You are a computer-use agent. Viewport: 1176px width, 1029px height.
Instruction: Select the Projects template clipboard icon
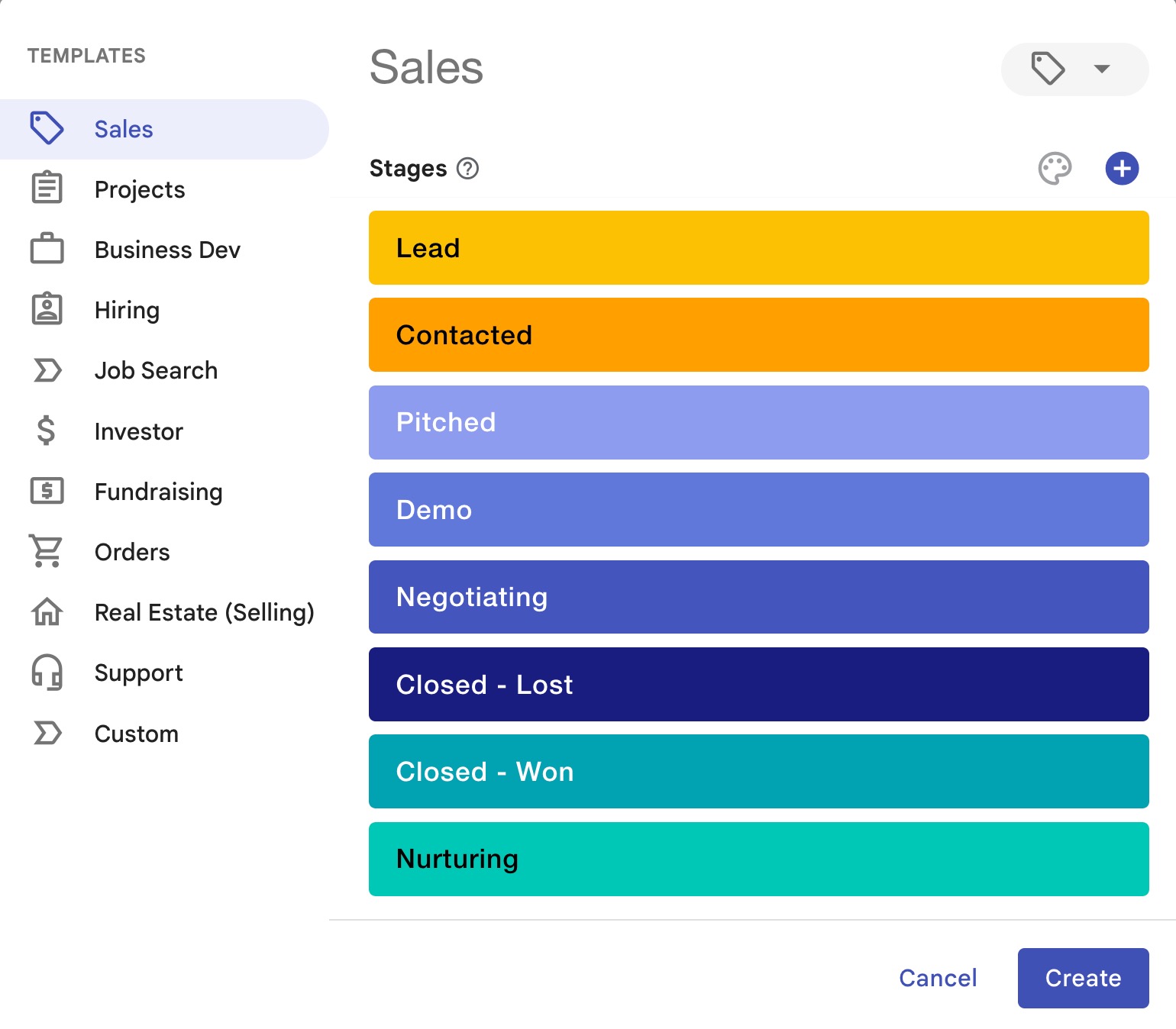coord(47,189)
